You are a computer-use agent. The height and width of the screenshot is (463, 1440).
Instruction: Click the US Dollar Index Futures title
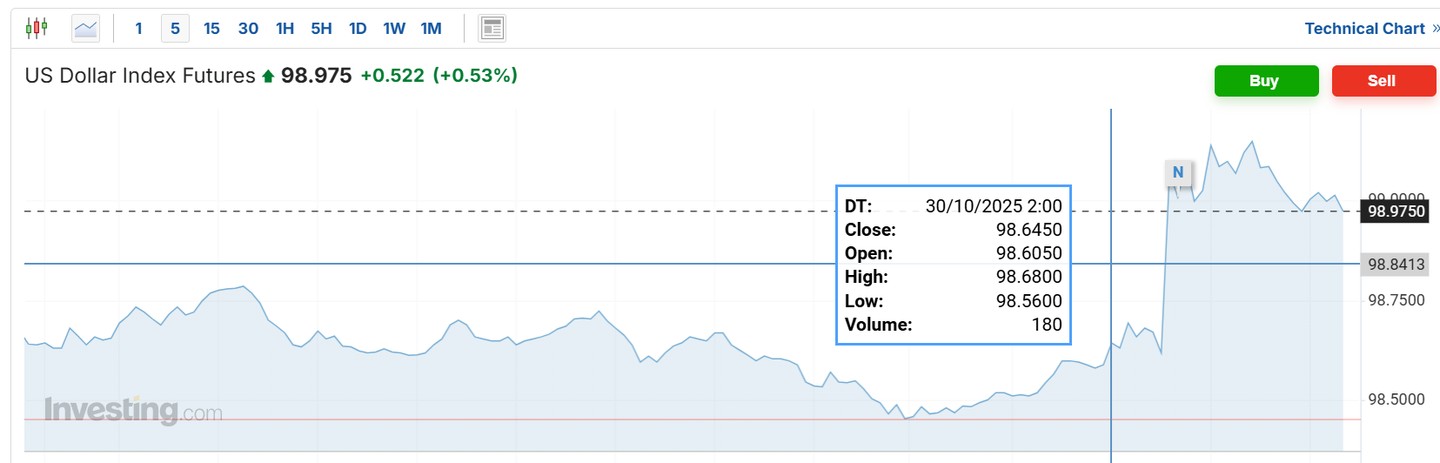tap(140, 75)
